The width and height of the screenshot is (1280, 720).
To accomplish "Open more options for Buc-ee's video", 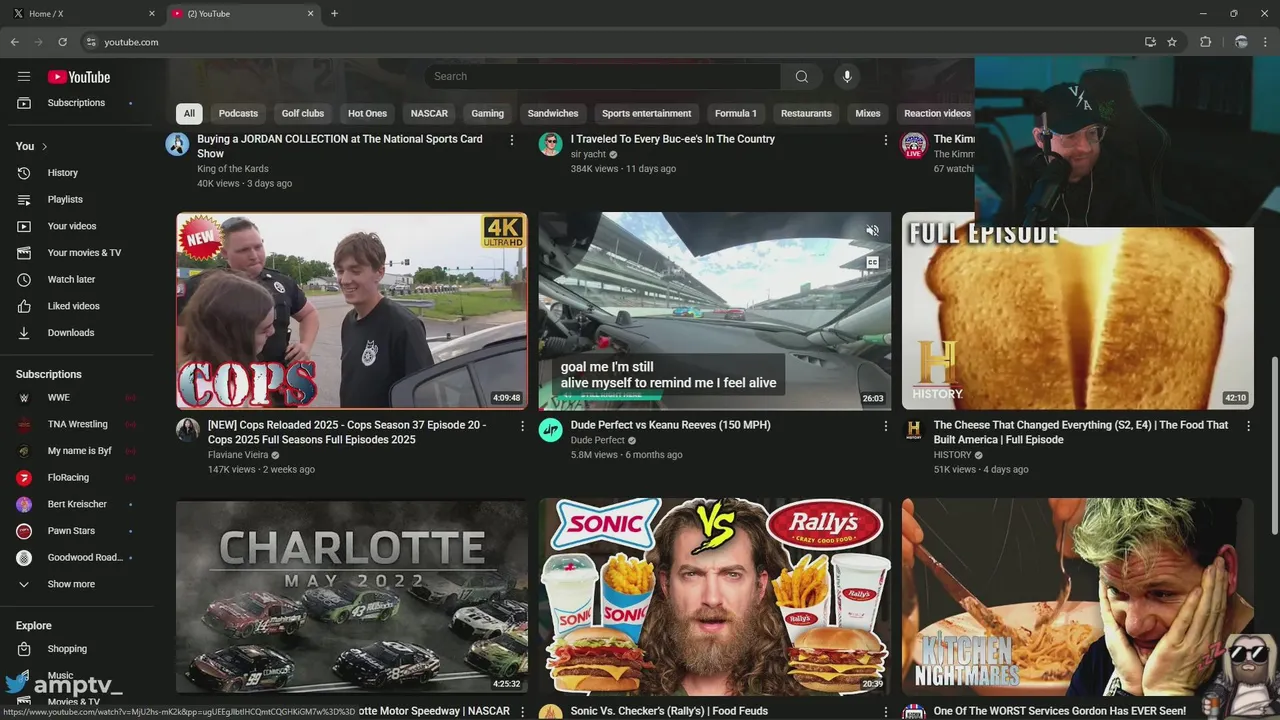I will (885, 140).
